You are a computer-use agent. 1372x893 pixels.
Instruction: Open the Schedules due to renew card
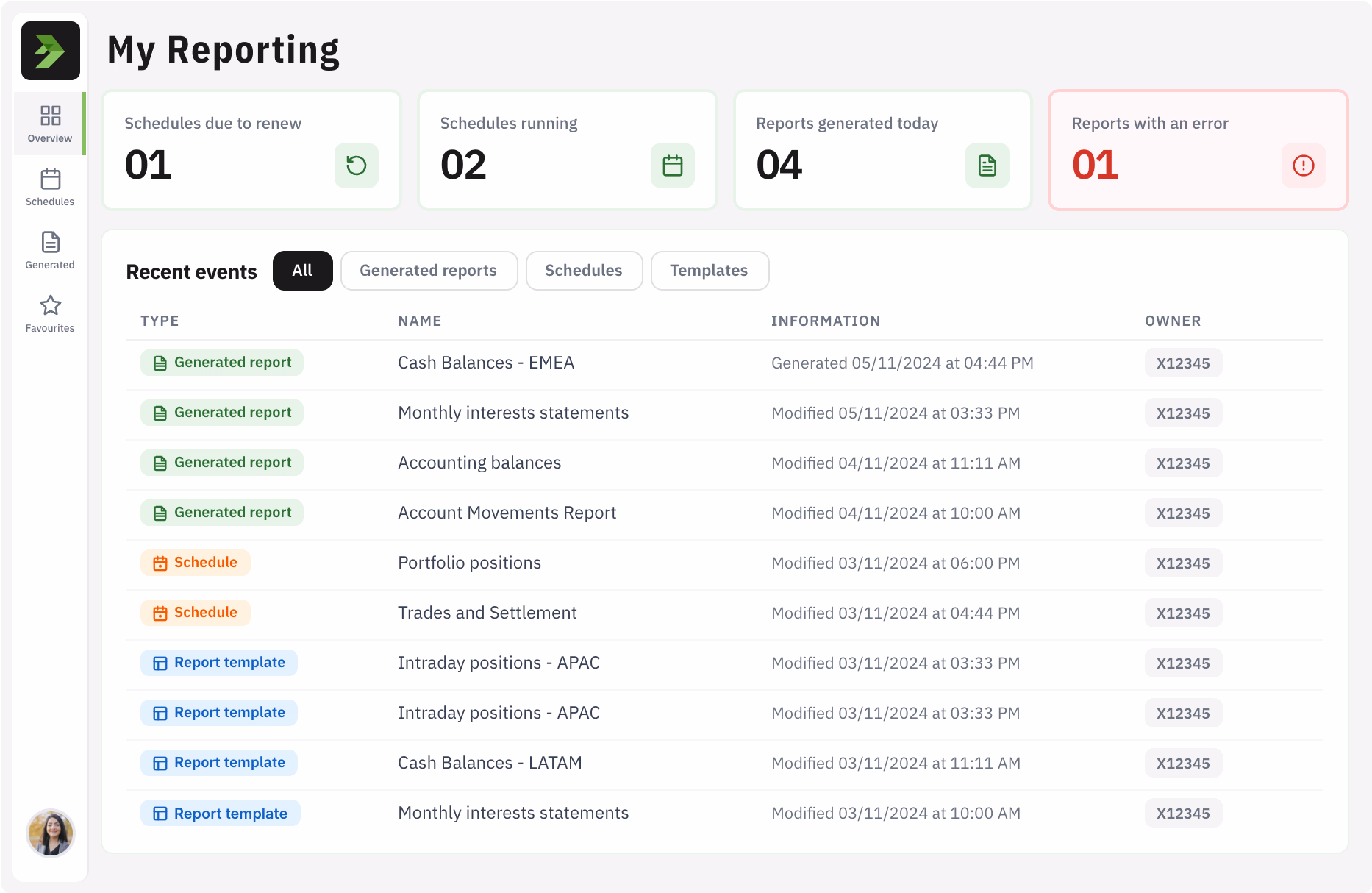tap(251, 150)
